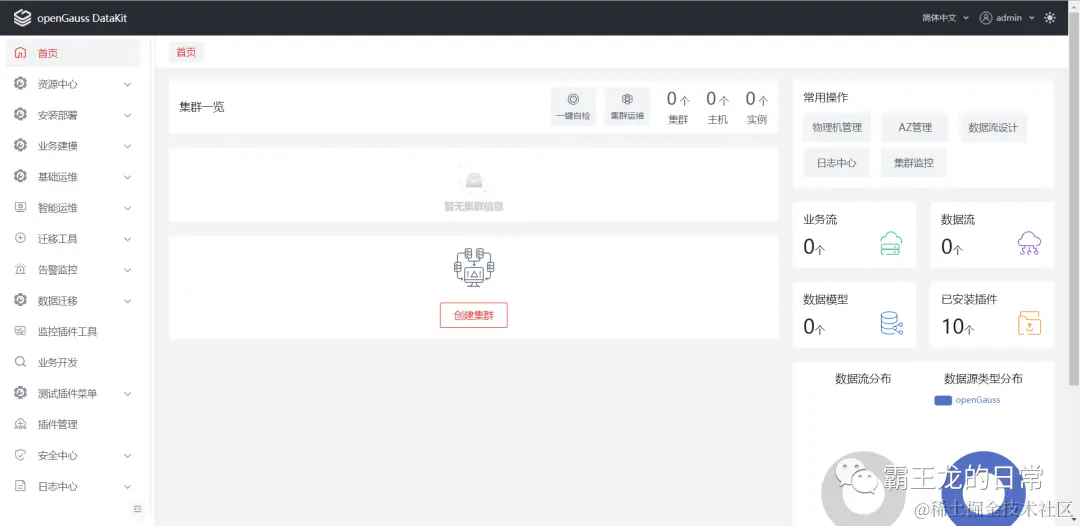Screen dimensions: 1080x526
Task: Toggle the openGauss legend color swatch
Action: tap(943, 400)
